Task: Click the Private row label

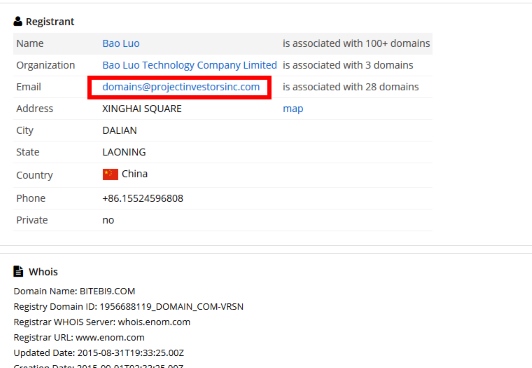Action: click(x=32, y=220)
